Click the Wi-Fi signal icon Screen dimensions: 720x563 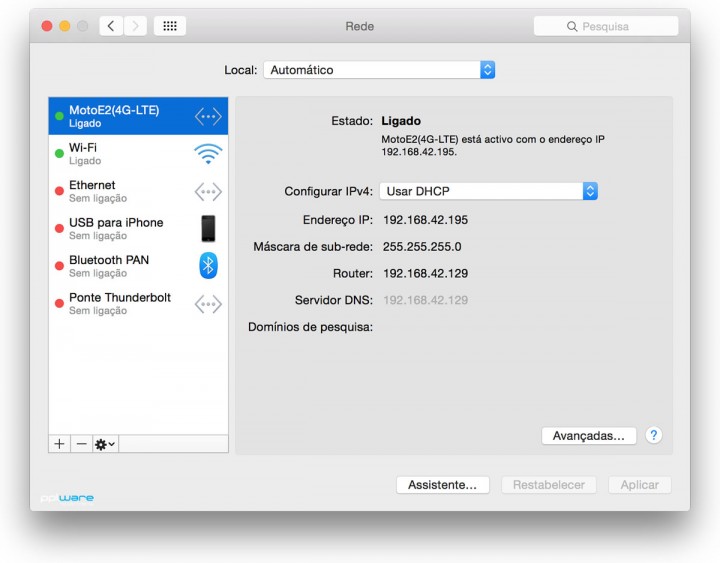click(x=208, y=154)
